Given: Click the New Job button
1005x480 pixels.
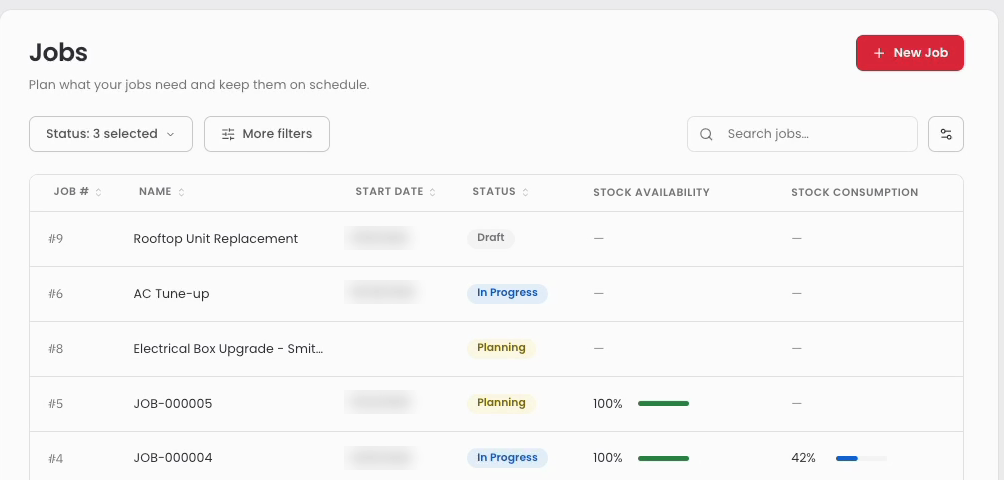Looking at the screenshot, I should pos(909,53).
